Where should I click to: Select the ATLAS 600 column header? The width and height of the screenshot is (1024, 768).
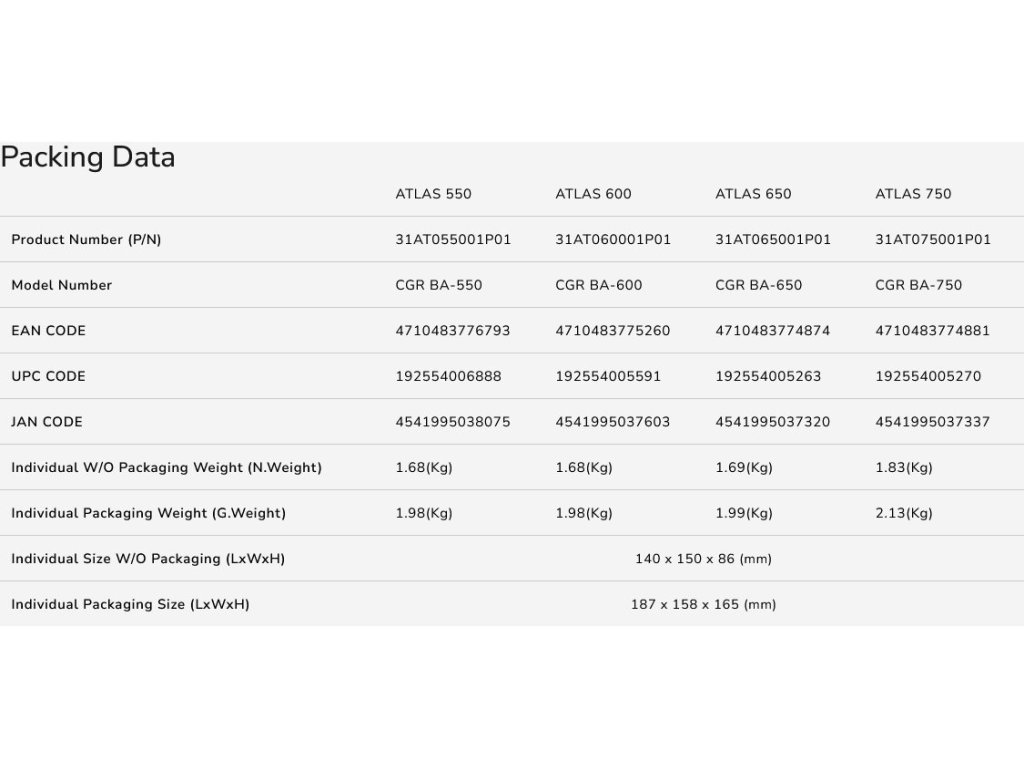pyautogui.click(x=593, y=194)
